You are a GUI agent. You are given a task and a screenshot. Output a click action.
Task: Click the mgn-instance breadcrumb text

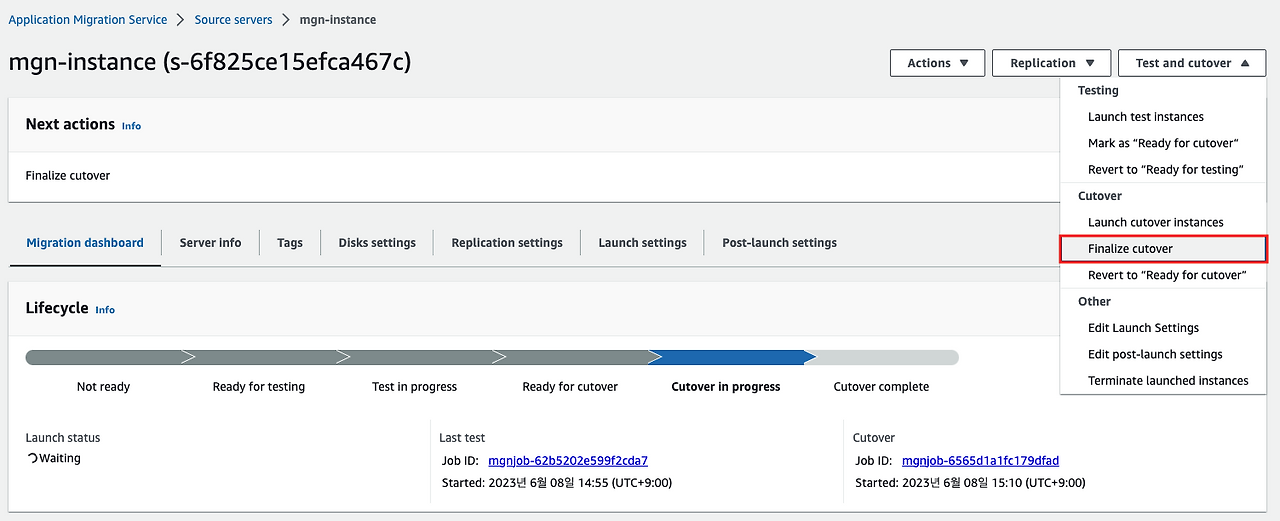338,20
